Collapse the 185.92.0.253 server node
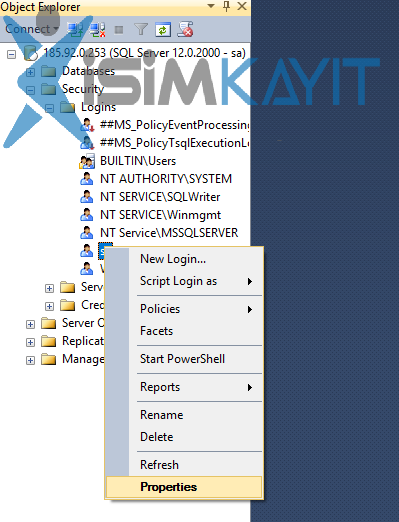Screen dimensions: 399x522 (x=11, y=54)
